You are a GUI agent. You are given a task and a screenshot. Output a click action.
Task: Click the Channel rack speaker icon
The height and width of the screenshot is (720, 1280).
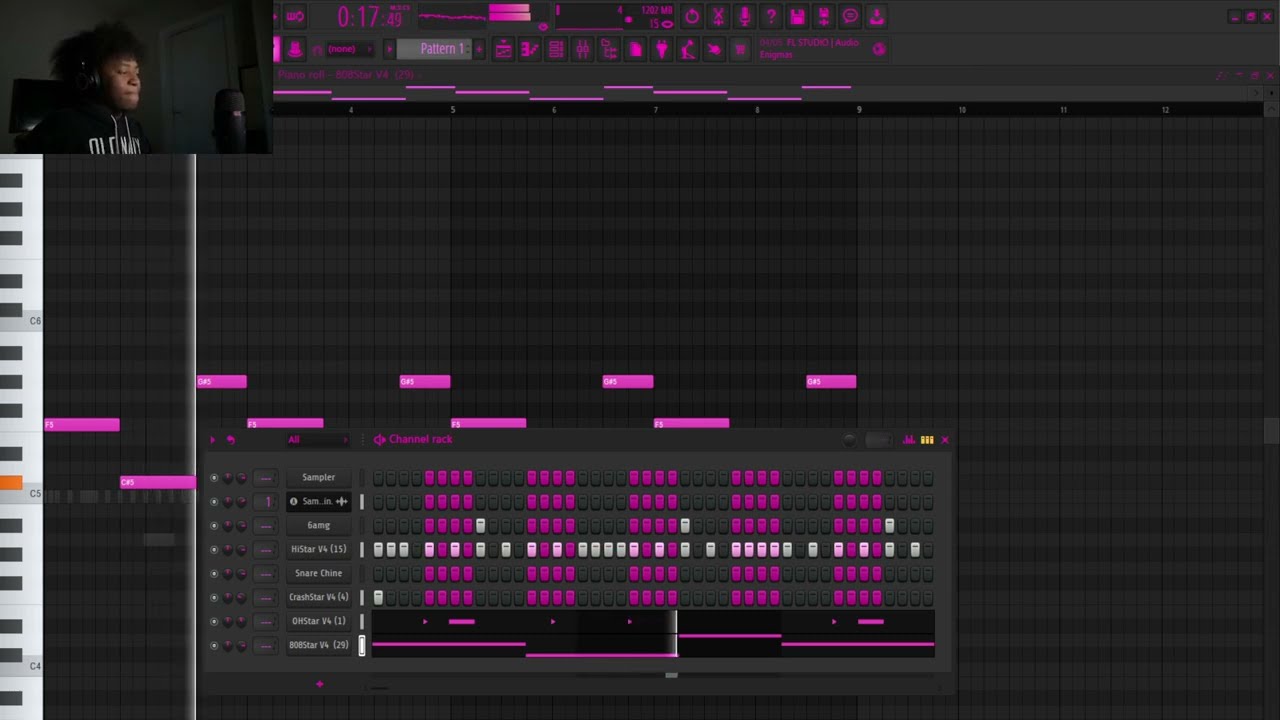tap(379, 440)
